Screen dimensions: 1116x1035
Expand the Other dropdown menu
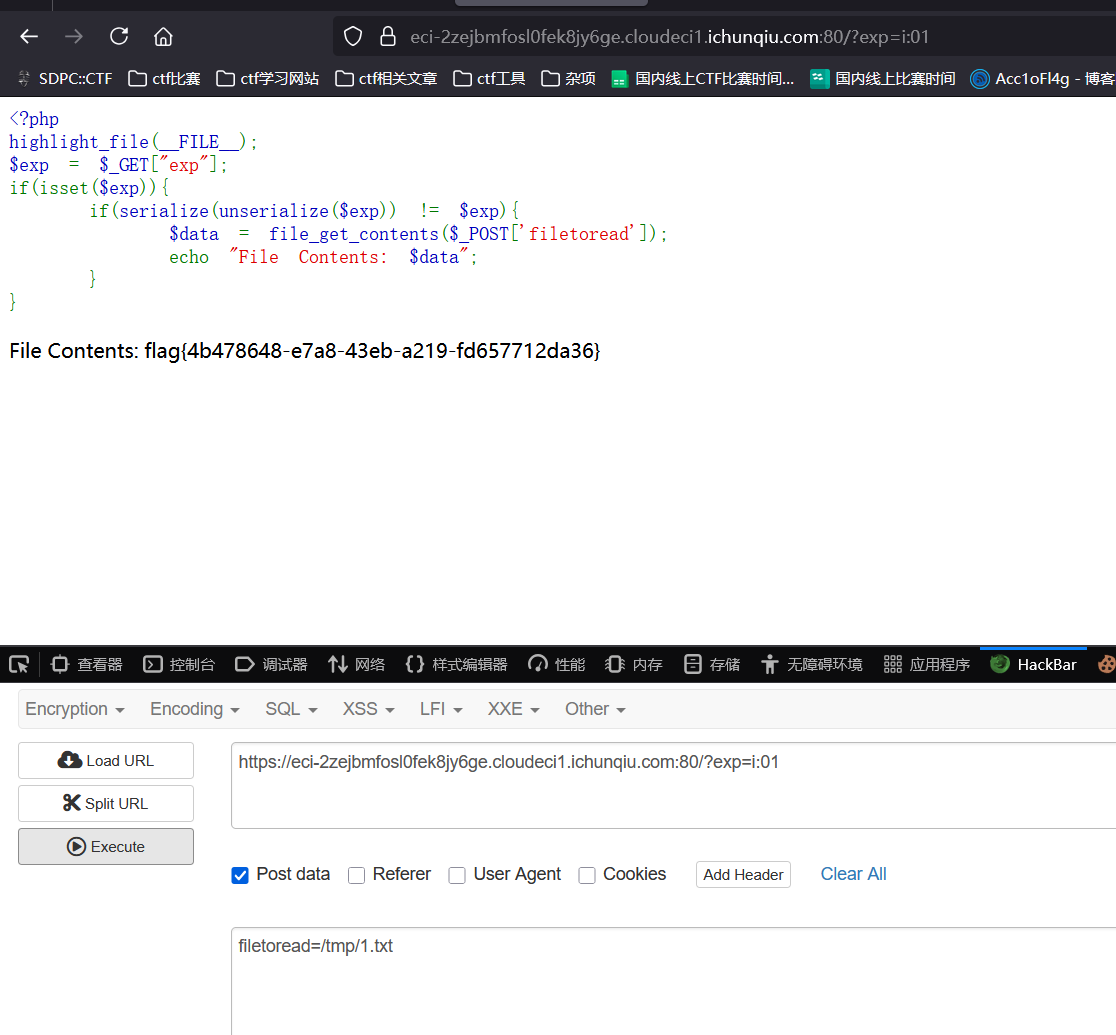[595, 709]
